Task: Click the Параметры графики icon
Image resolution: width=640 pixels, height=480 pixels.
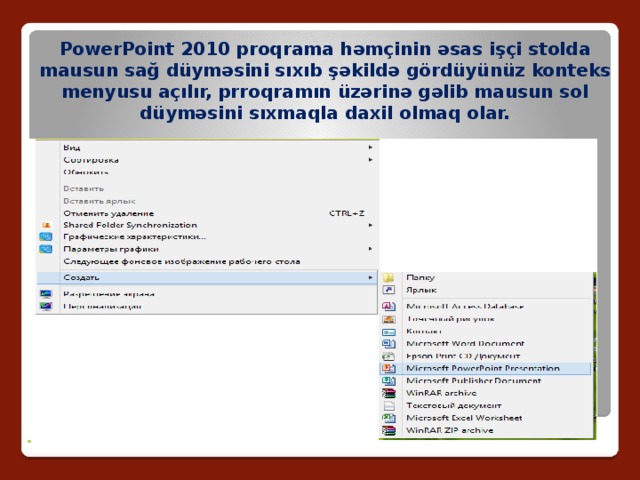Action: [x=46, y=249]
